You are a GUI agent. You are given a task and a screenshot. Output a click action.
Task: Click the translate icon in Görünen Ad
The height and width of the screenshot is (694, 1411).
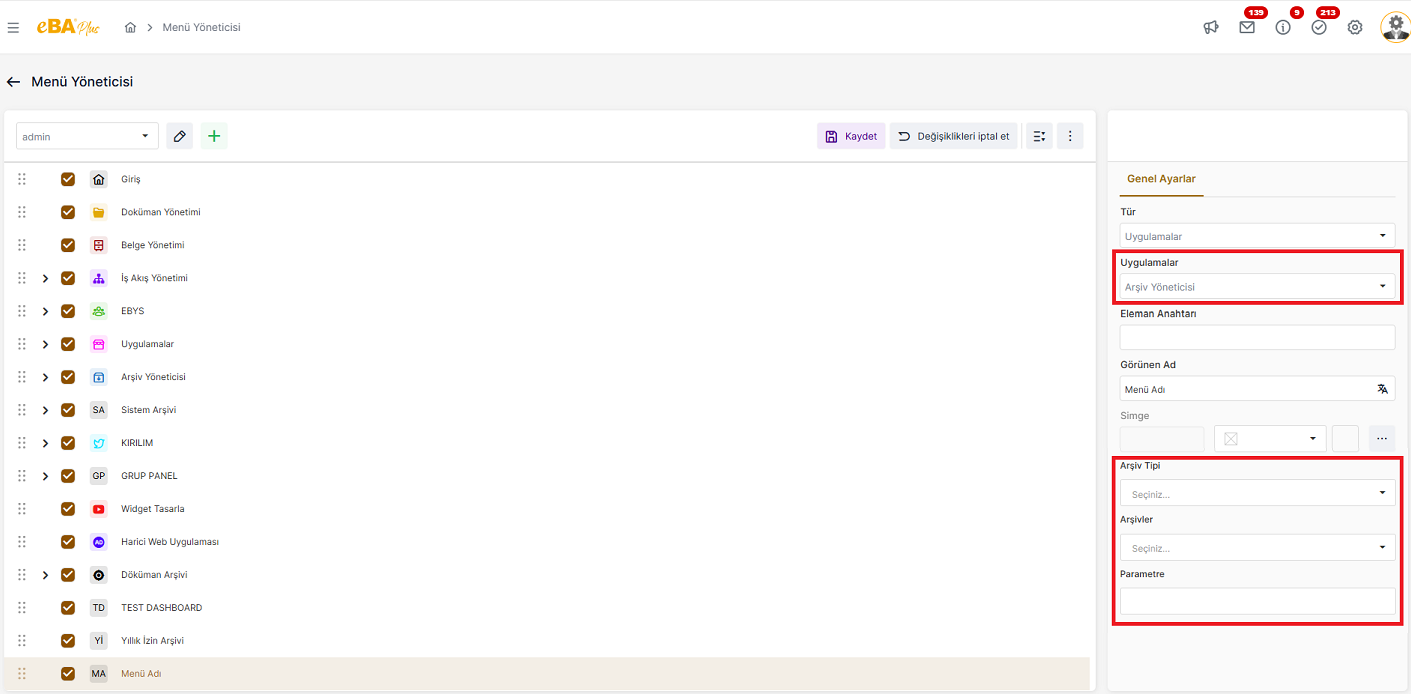(1382, 389)
